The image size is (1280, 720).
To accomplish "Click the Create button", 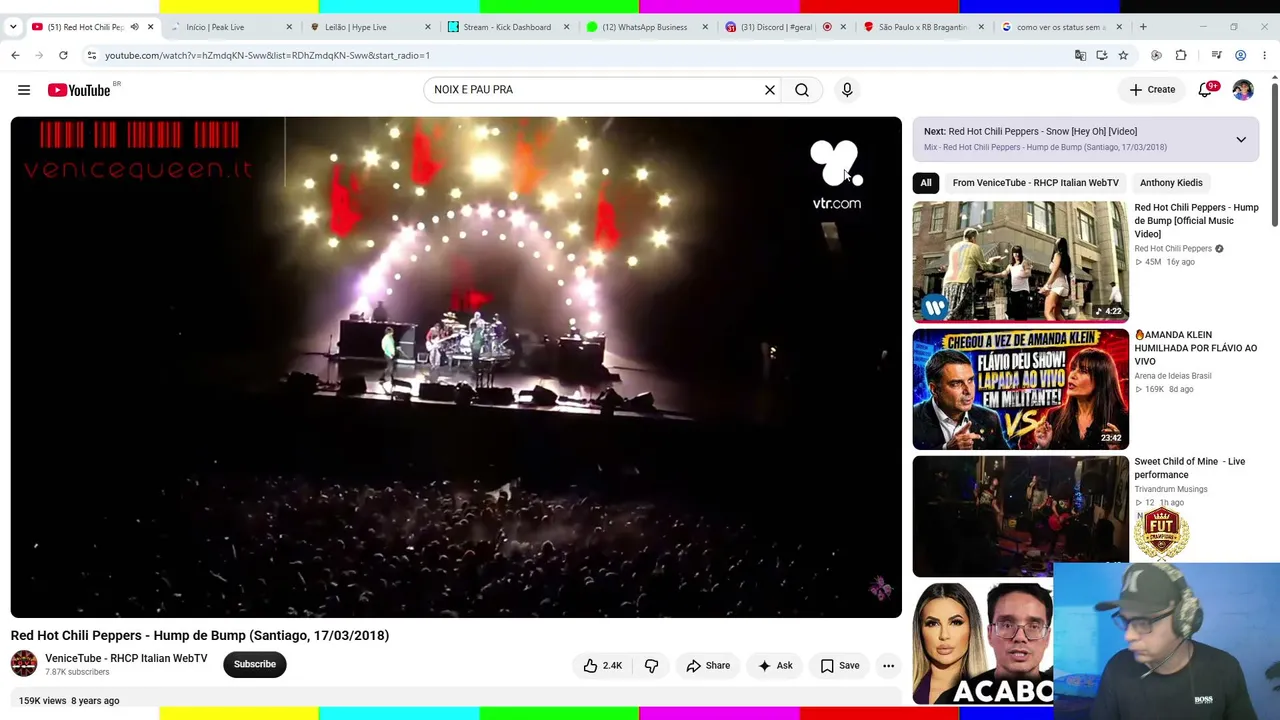I will pos(1152,90).
